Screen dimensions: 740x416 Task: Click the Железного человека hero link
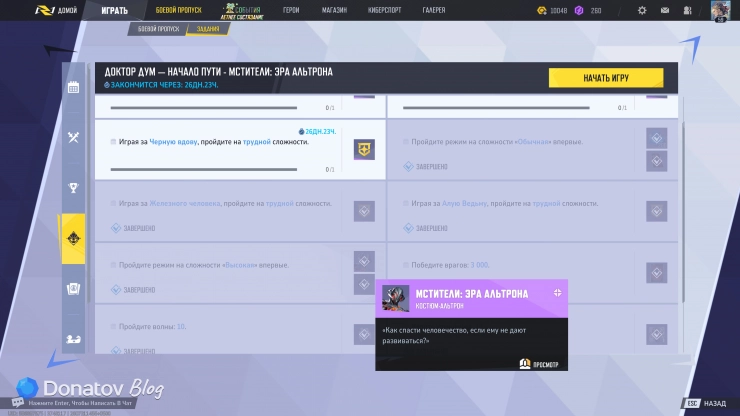(185, 204)
